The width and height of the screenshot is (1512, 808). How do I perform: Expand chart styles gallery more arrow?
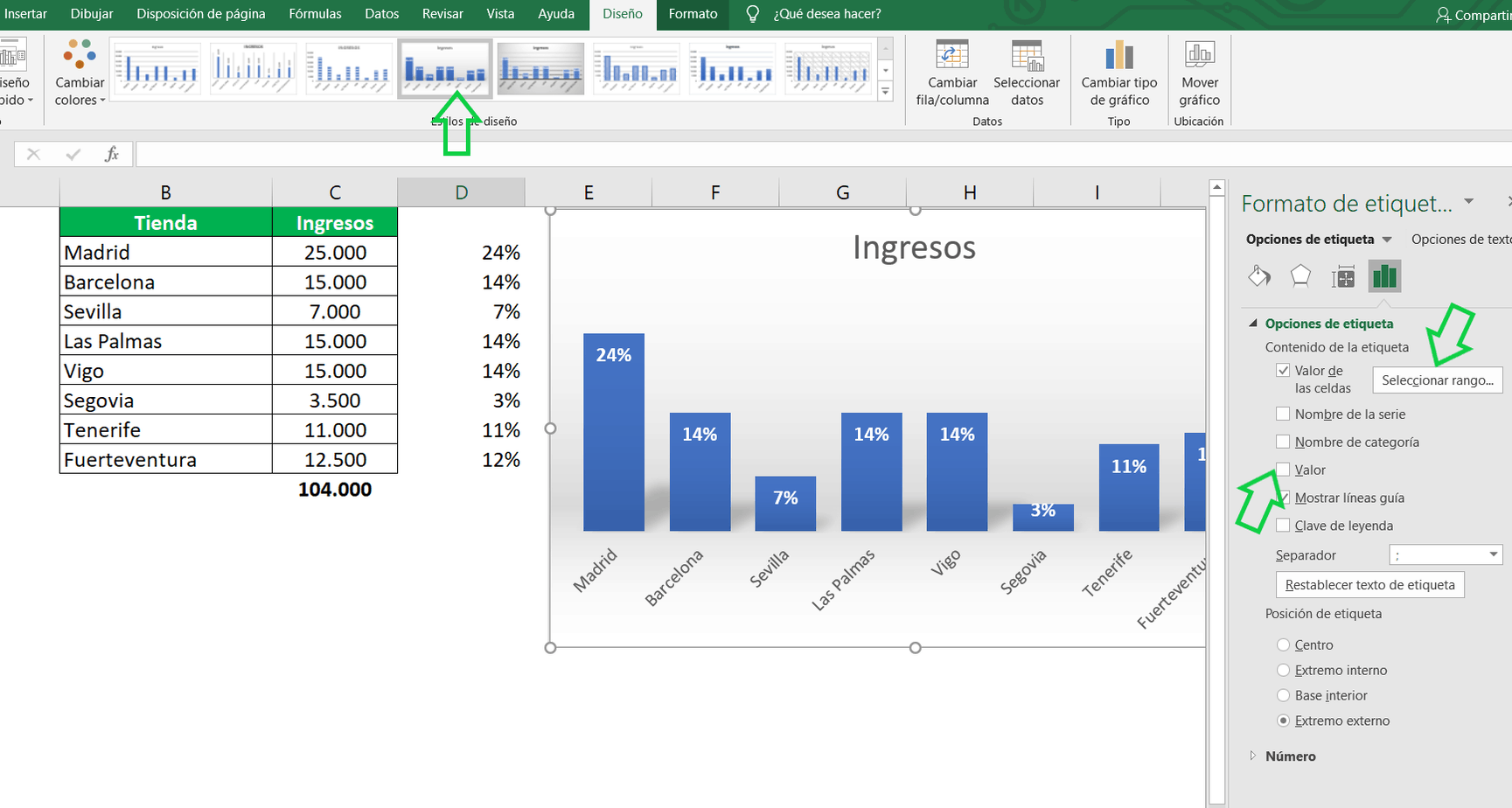coord(885,91)
